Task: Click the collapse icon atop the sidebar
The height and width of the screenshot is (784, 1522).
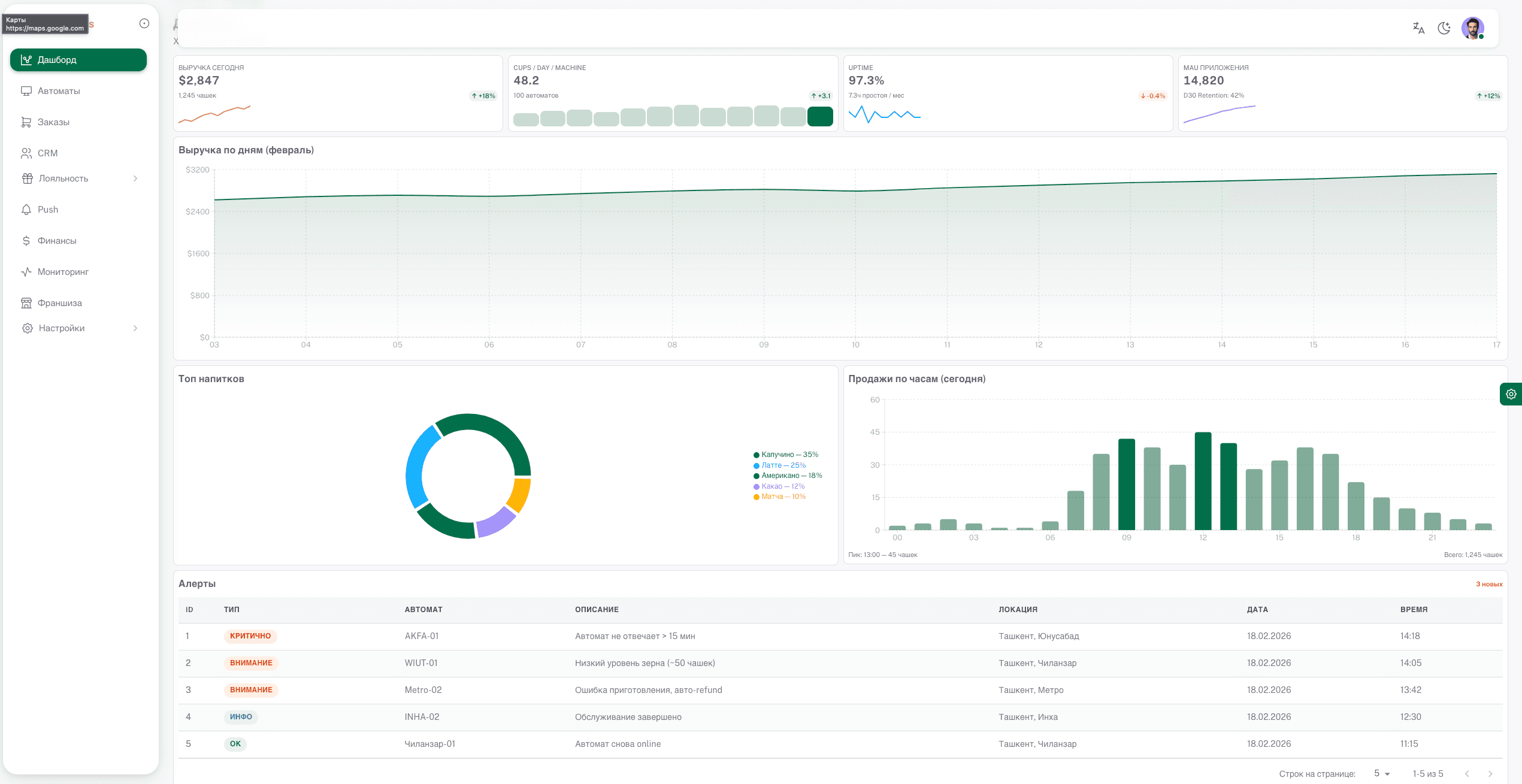Action: pyautogui.click(x=144, y=23)
